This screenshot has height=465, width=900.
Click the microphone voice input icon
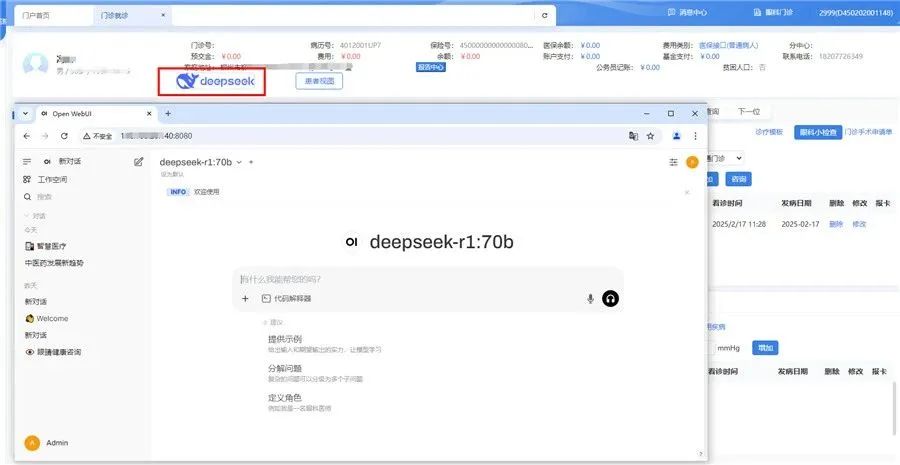click(590, 299)
